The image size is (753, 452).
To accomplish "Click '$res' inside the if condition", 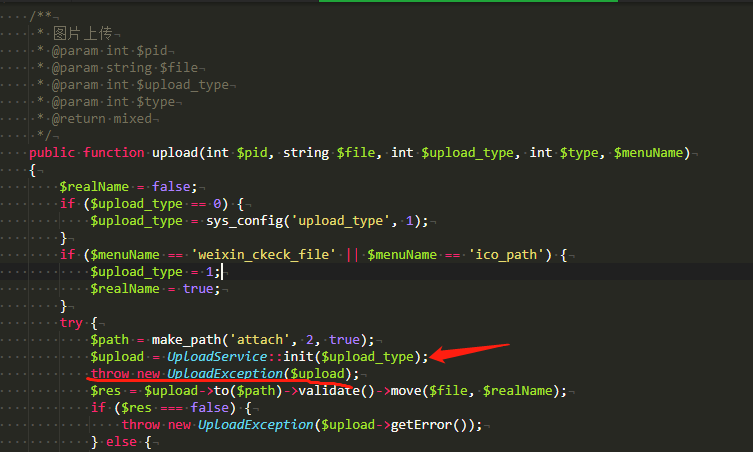I will pyautogui.click(x=136, y=408).
